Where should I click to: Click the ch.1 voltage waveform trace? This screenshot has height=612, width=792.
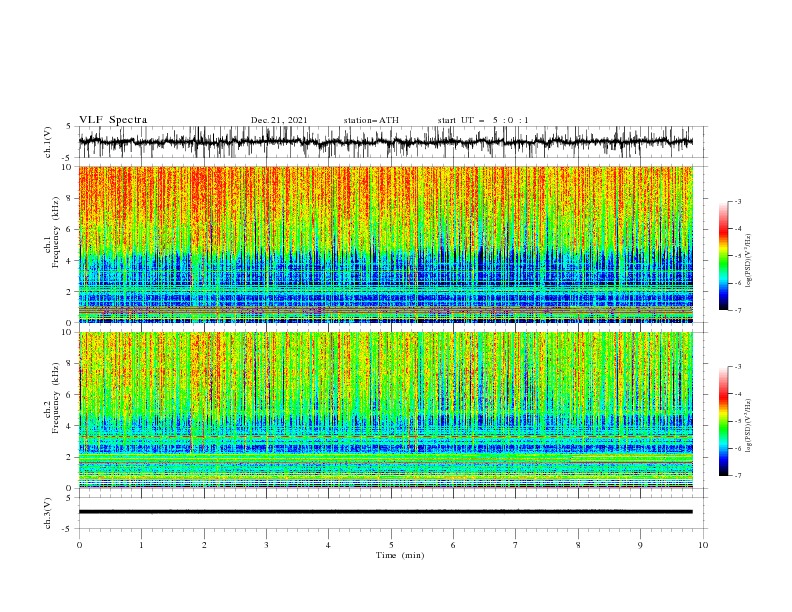(385, 142)
